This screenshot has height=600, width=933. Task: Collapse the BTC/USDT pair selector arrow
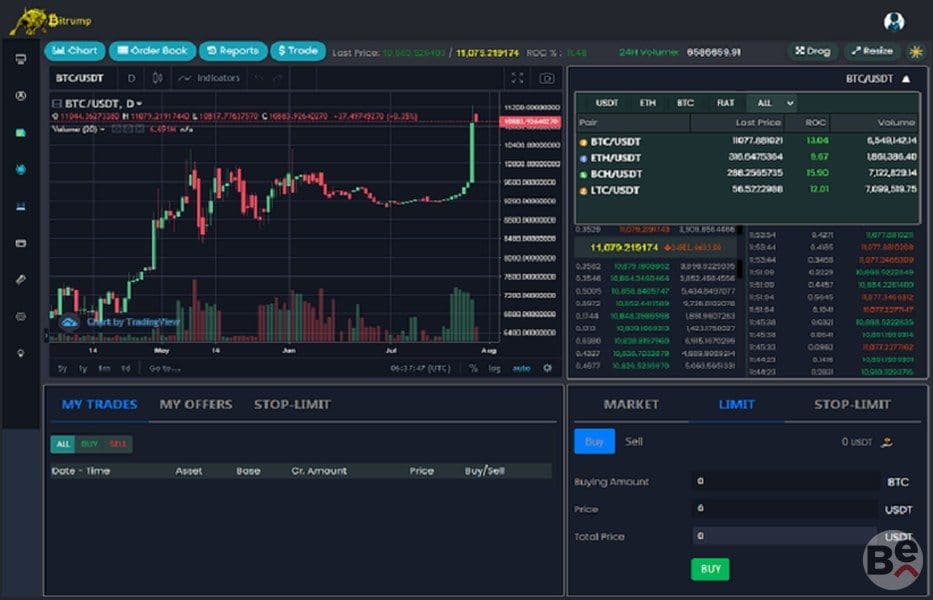click(x=906, y=79)
